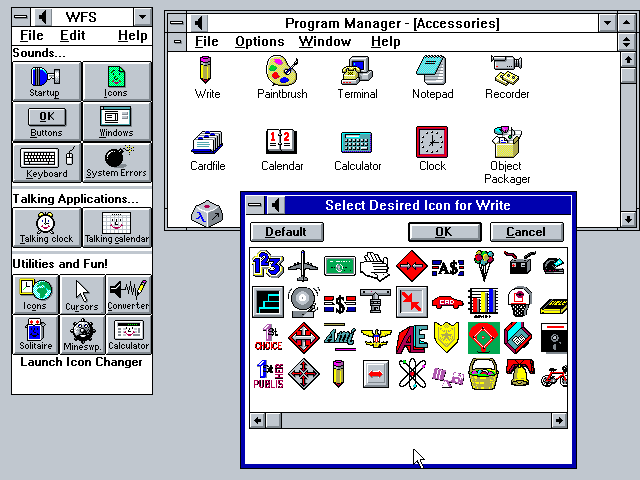Click the Buttons sounds button

click(47, 121)
